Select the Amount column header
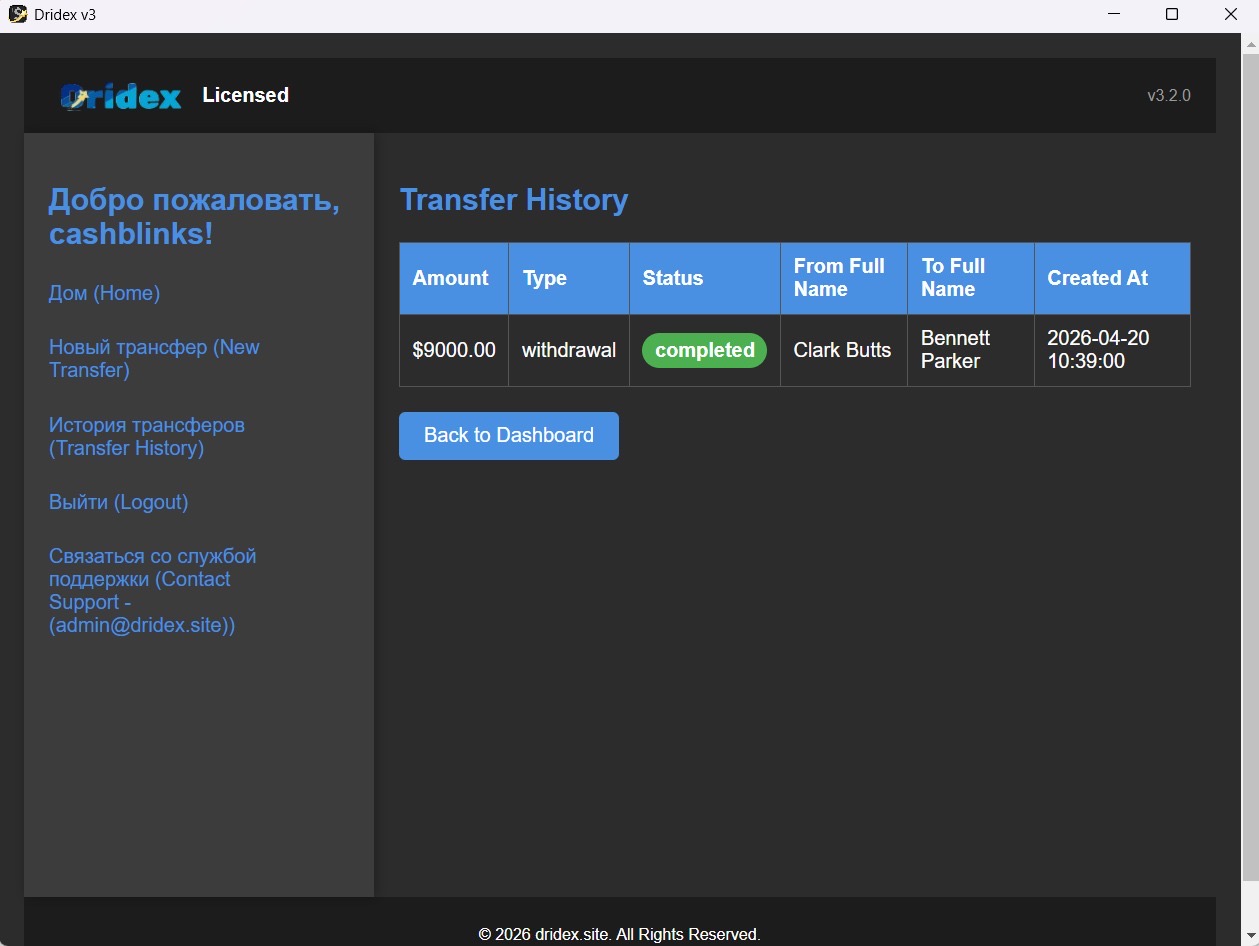This screenshot has width=1259, height=946. [x=451, y=278]
